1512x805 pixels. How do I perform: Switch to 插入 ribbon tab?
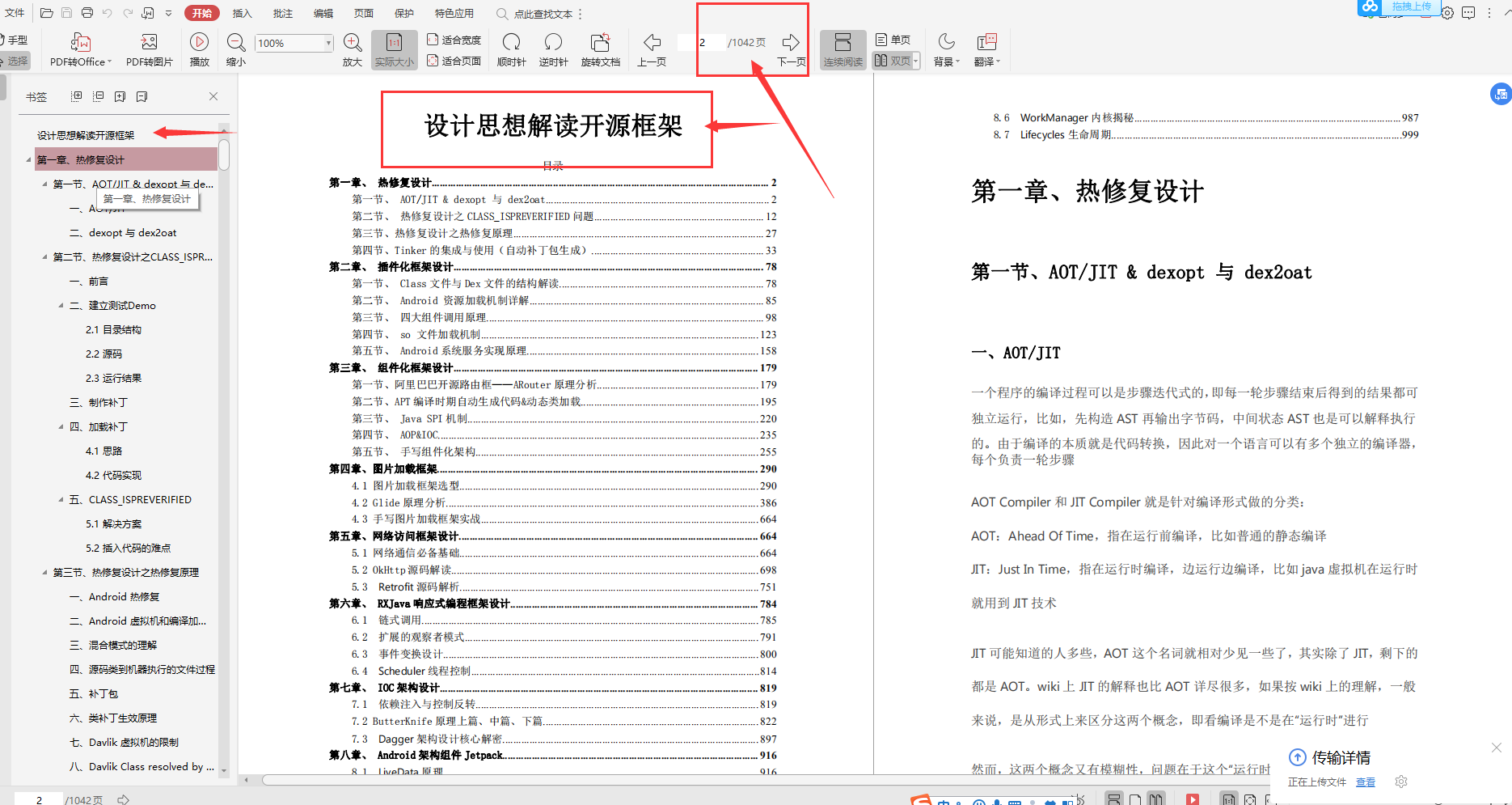pos(243,13)
